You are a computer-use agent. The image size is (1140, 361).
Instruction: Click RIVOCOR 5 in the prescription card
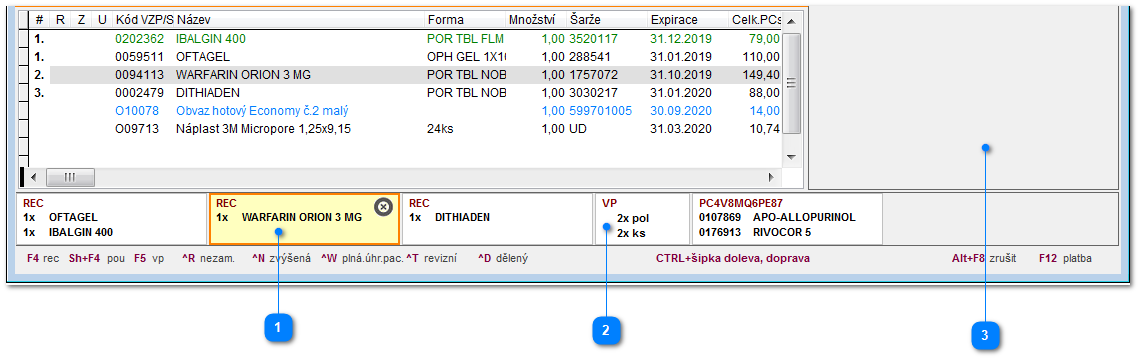(782, 232)
